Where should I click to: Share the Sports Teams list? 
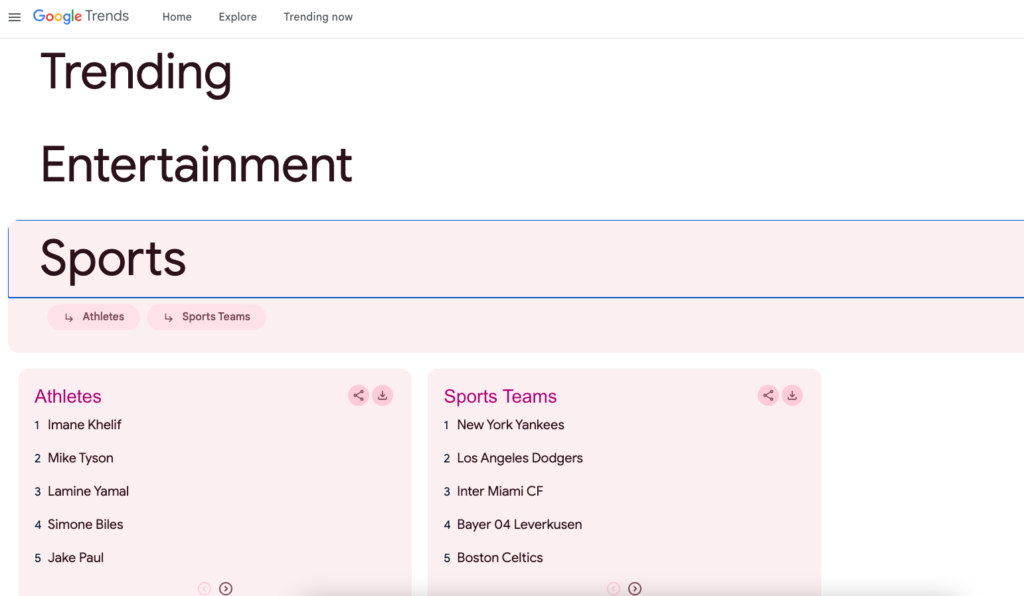coord(768,395)
